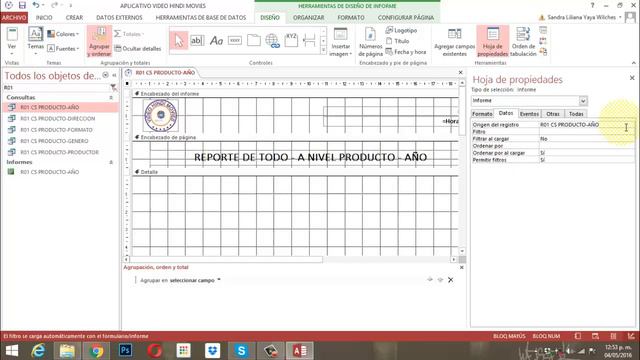
Task: Select the XYZ option group control
Action: [x=291, y=40]
